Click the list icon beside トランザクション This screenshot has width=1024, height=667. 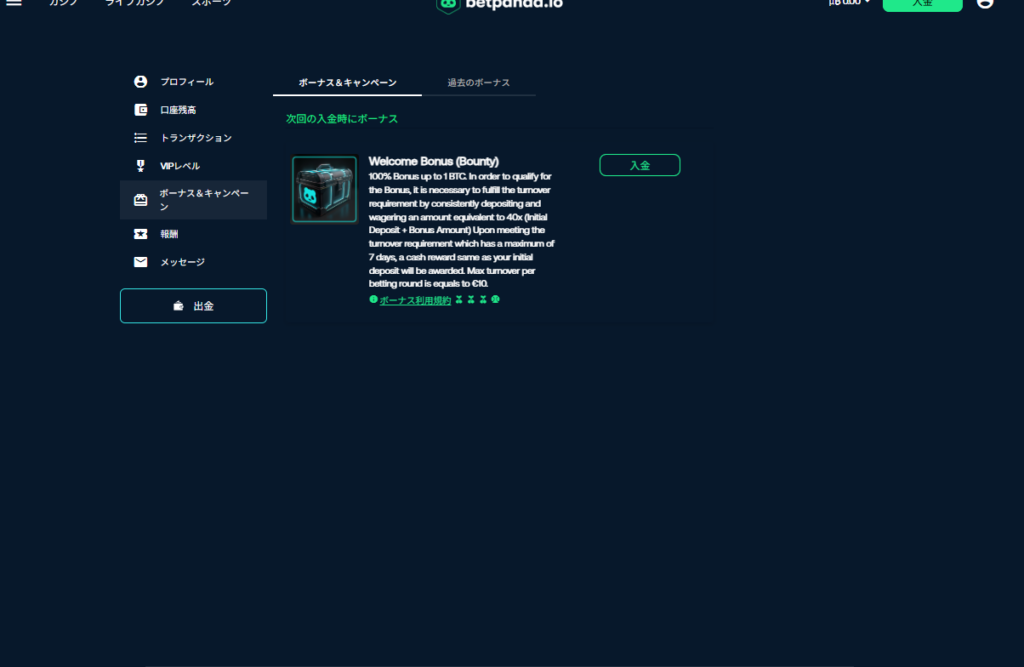(140, 138)
